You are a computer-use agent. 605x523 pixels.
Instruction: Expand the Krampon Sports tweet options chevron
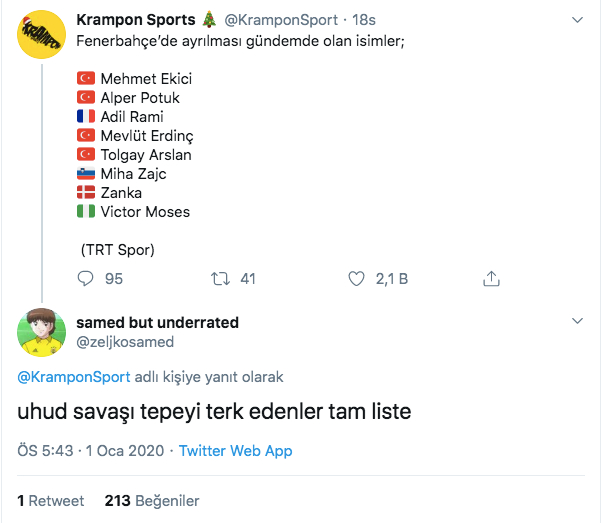click(x=577, y=20)
